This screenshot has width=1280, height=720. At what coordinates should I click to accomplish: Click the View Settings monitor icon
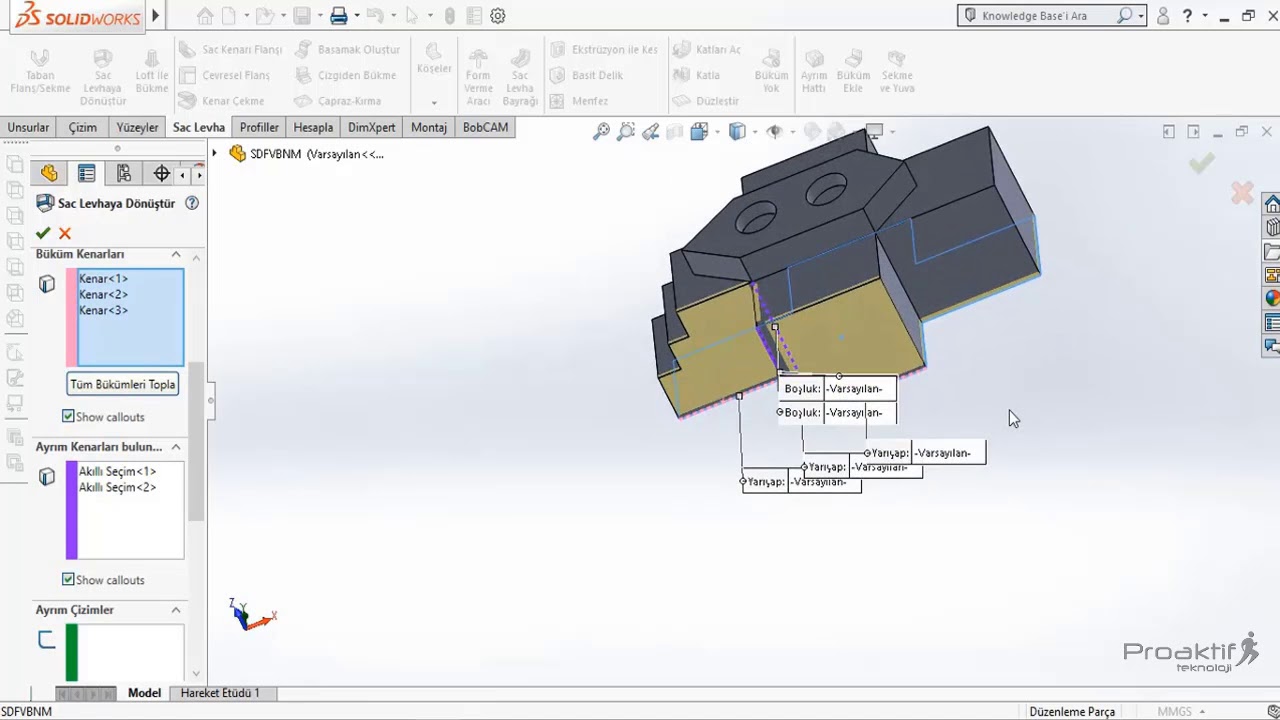point(874,131)
